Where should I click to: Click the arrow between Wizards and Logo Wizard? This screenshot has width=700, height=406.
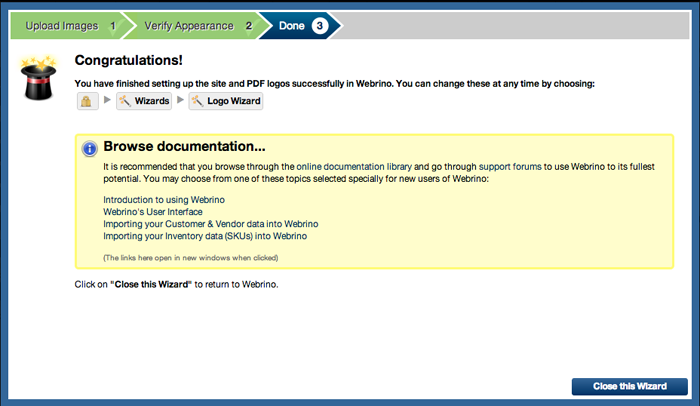pyautogui.click(x=181, y=101)
